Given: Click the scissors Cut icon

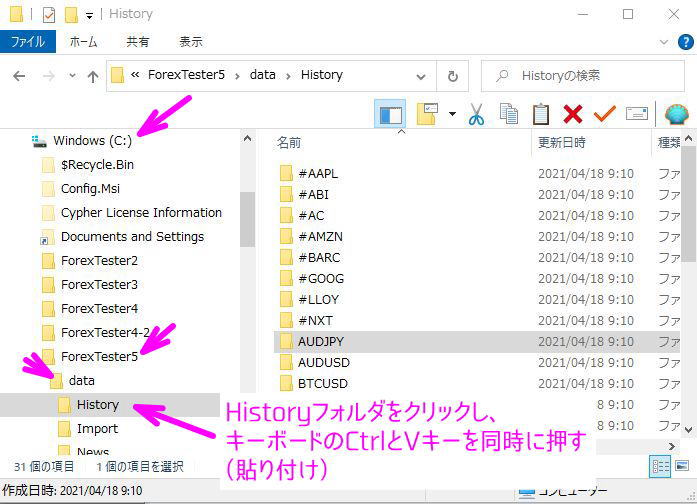Looking at the screenshot, I should (476, 114).
